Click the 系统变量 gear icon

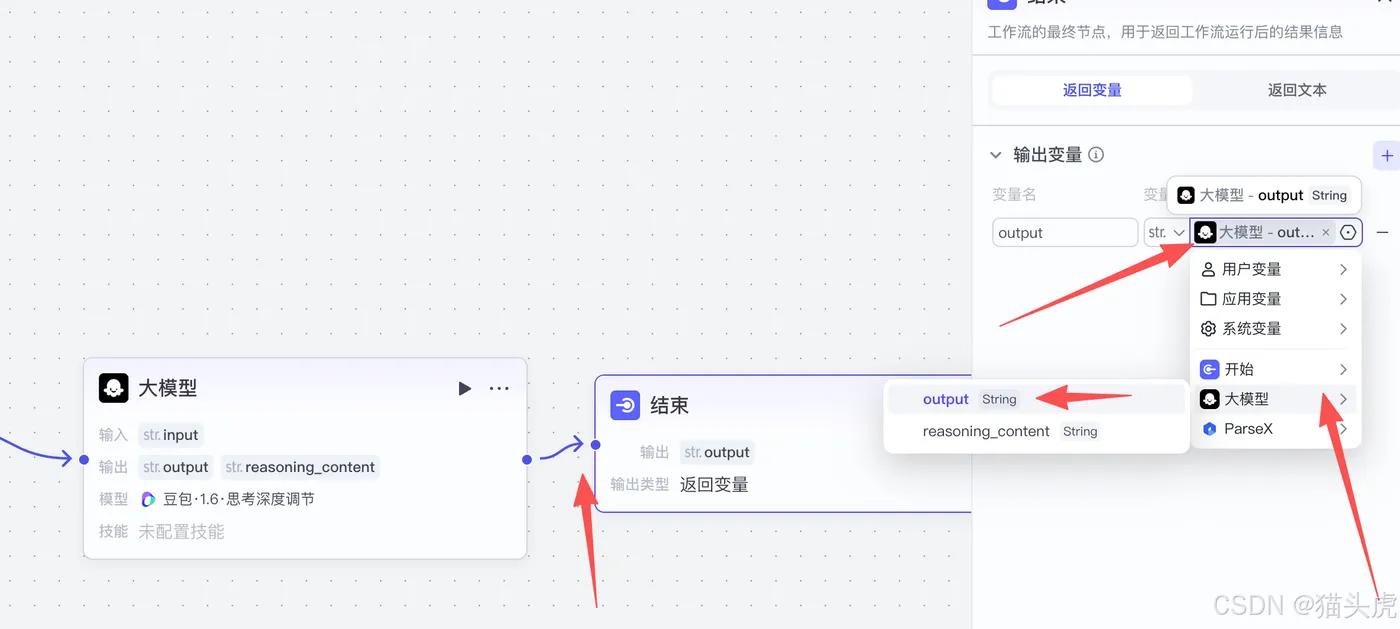[x=1207, y=328]
